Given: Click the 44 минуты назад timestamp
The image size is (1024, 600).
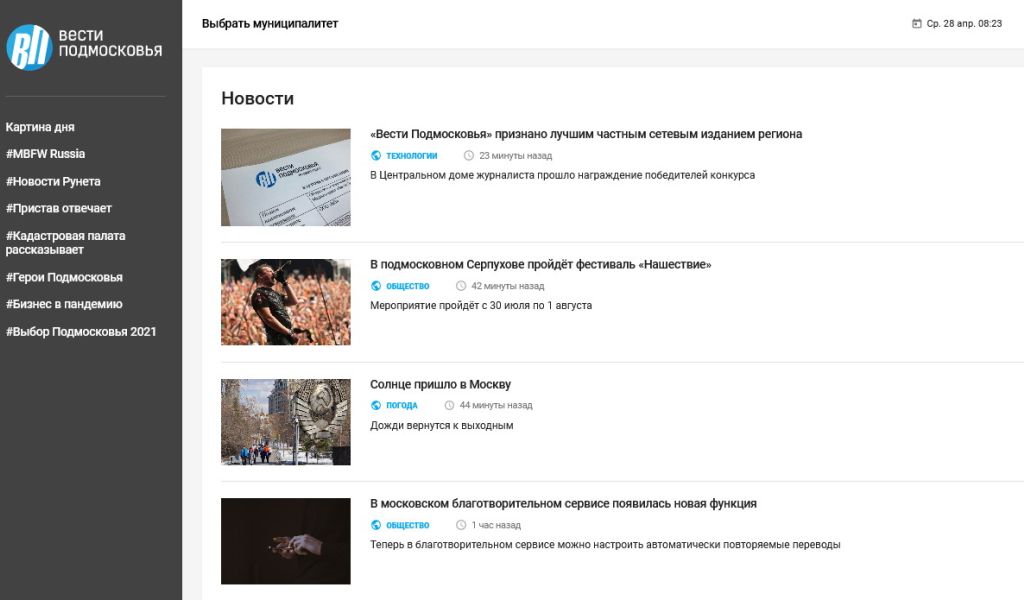Looking at the screenshot, I should click(x=496, y=405).
